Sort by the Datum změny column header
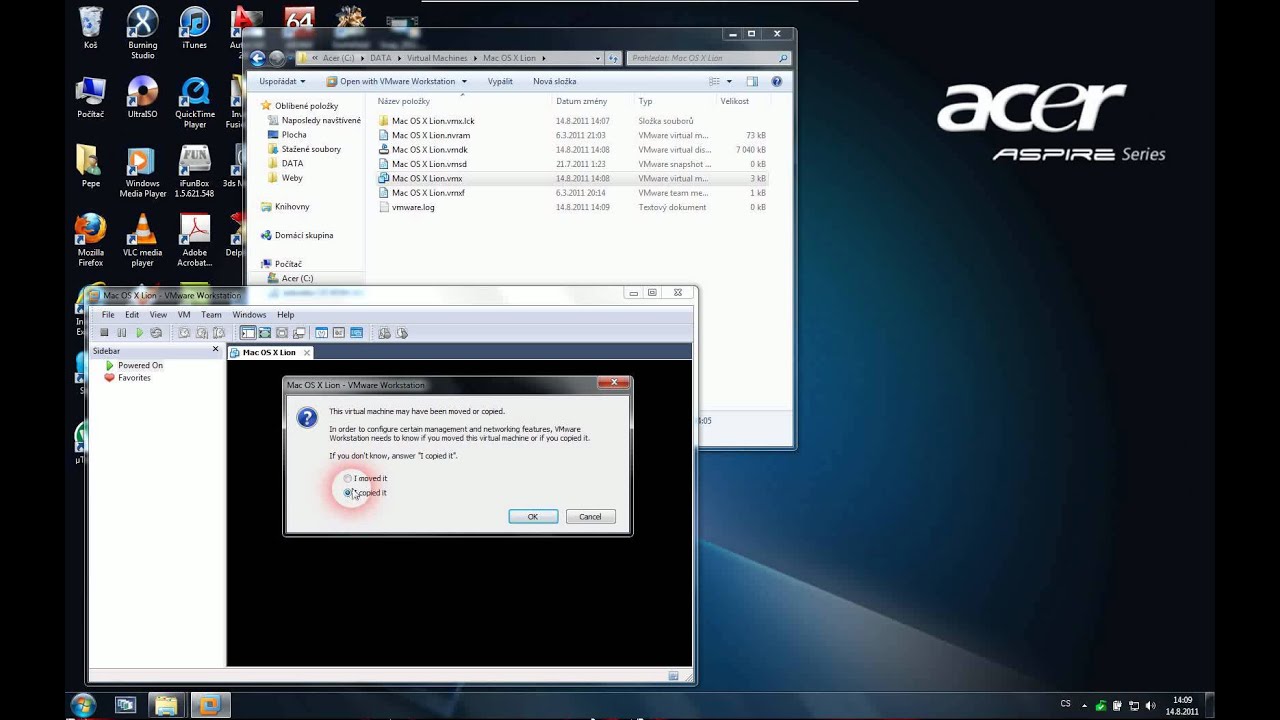 pos(581,101)
